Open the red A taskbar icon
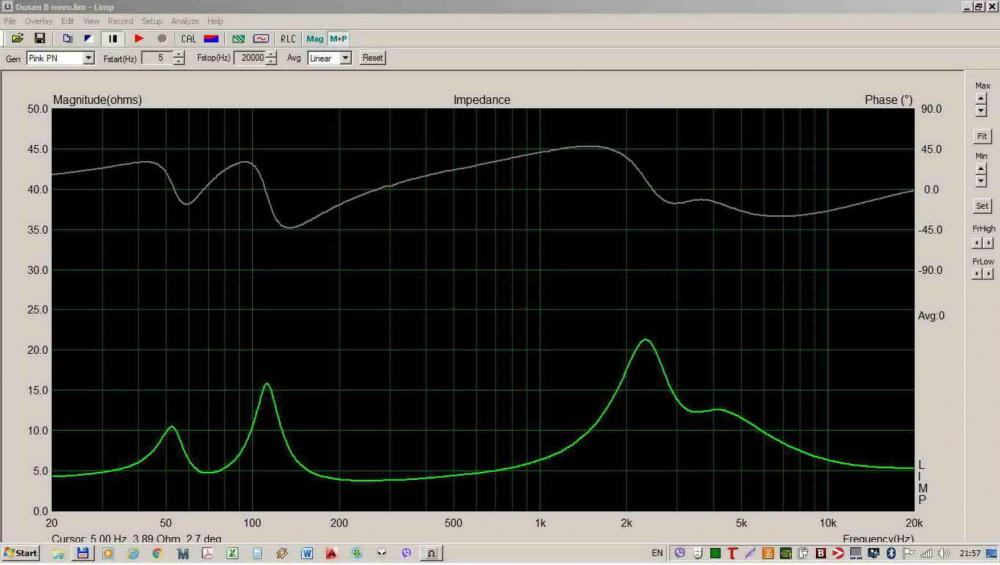1000x565 pixels. click(332, 554)
